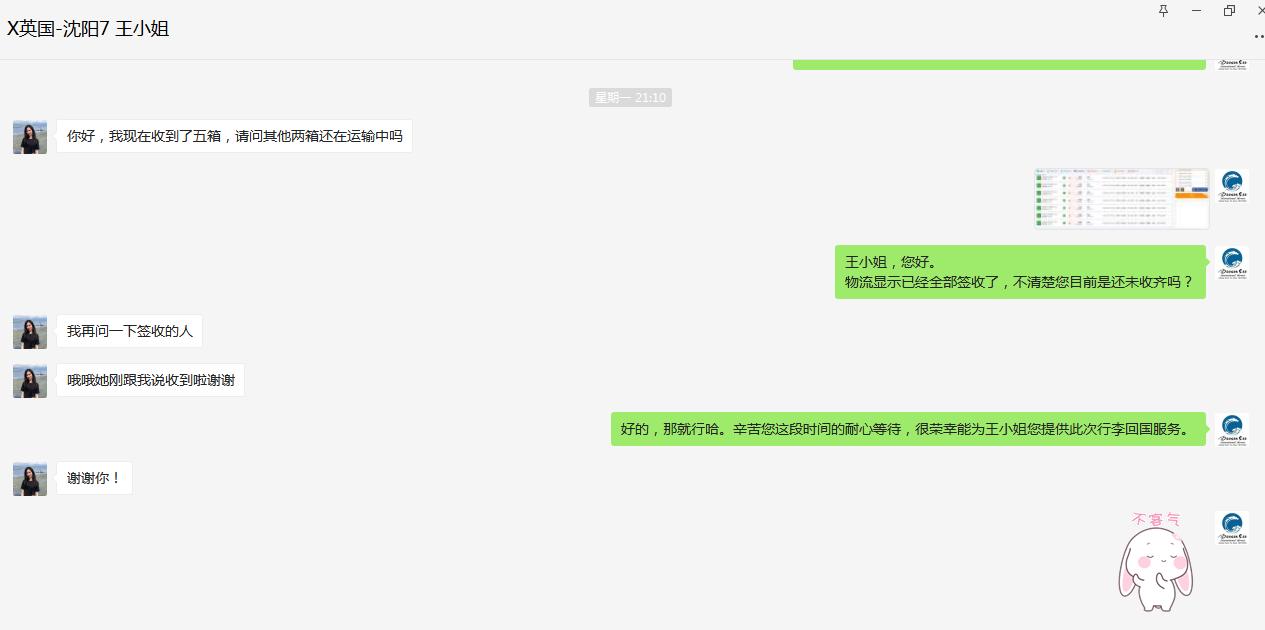
Task: Minimize the chat window
Action: [x=1196, y=11]
